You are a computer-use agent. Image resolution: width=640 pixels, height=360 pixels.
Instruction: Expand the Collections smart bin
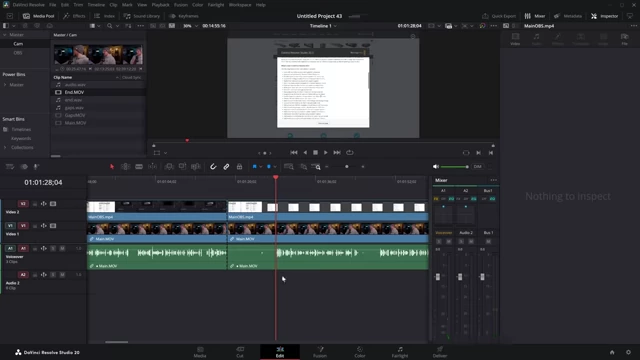click(x=5, y=147)
